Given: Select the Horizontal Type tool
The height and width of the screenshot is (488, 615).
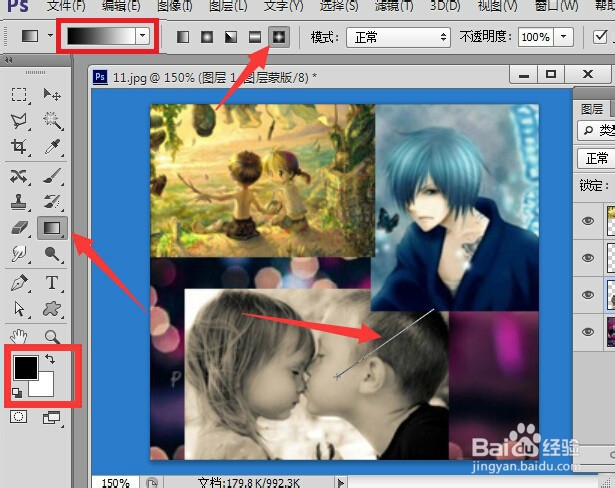Looking at the screenshot, I should coord(52,283).
